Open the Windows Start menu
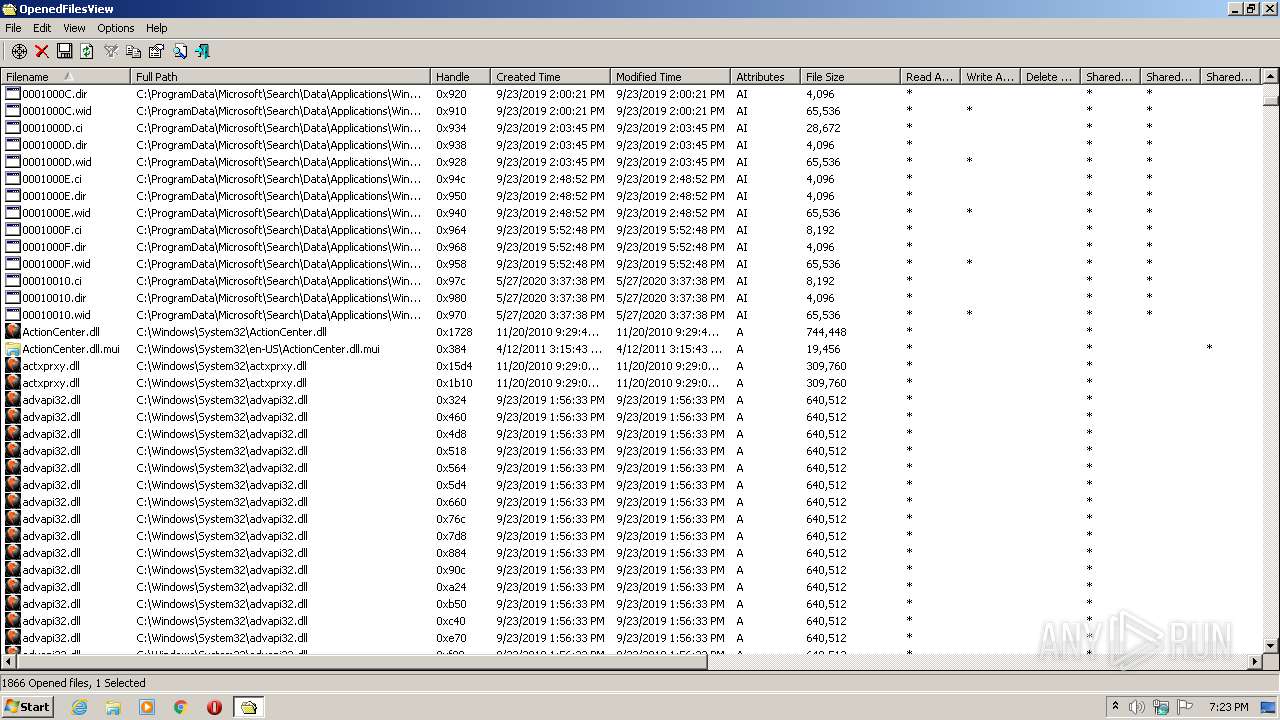1280x720 pixels. click(28, 706)
